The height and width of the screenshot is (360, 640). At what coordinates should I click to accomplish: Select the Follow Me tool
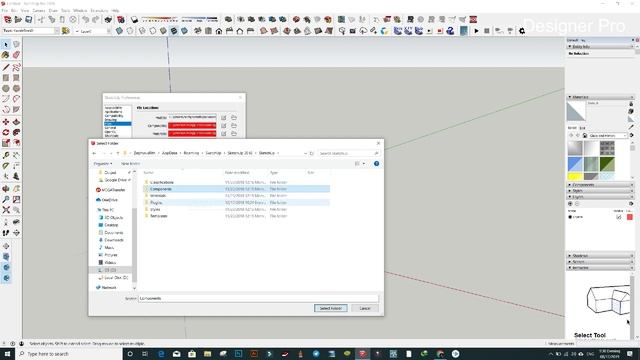(x=16, y=132)
